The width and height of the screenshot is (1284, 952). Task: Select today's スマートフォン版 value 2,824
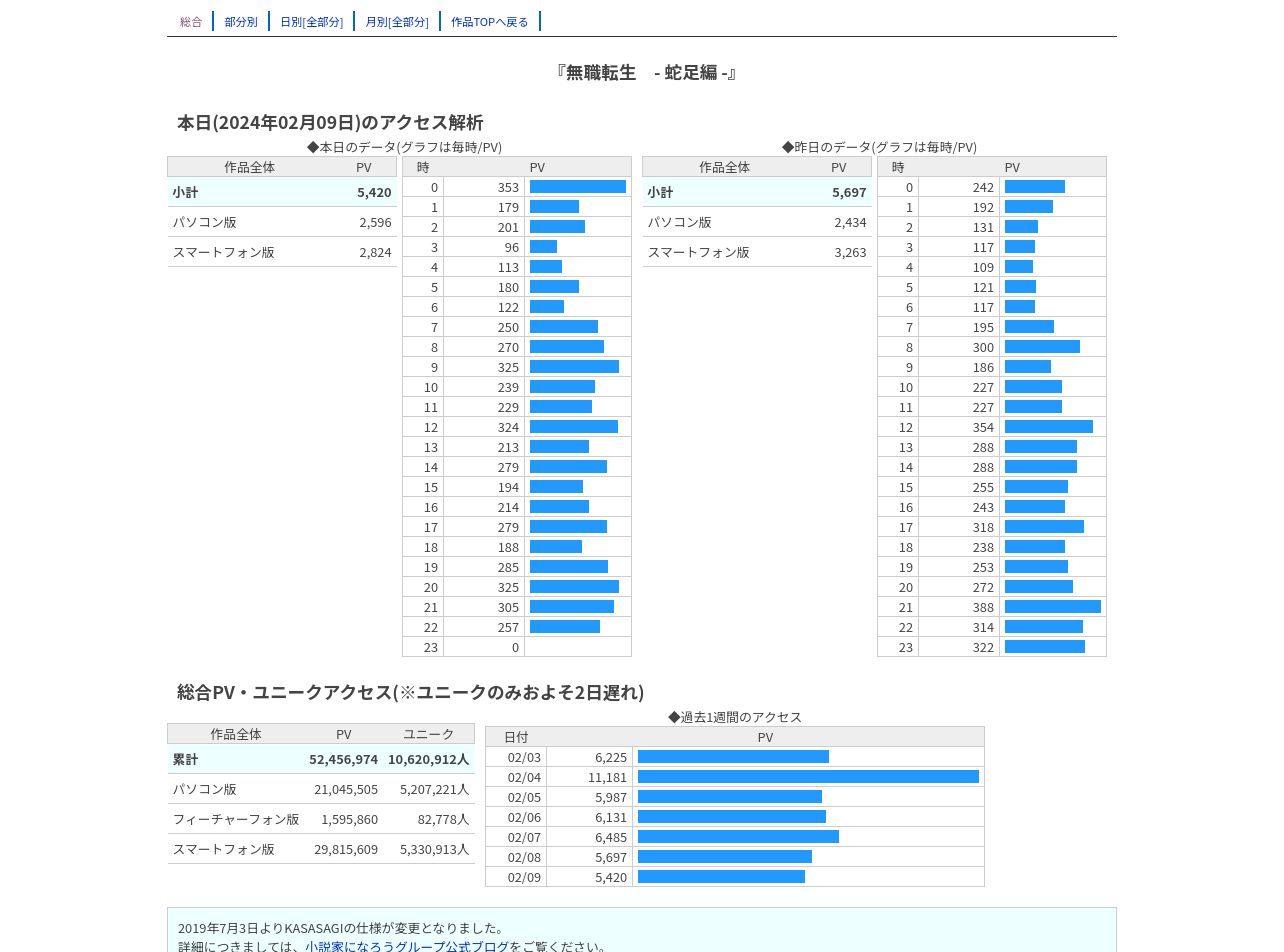point(375,252)
